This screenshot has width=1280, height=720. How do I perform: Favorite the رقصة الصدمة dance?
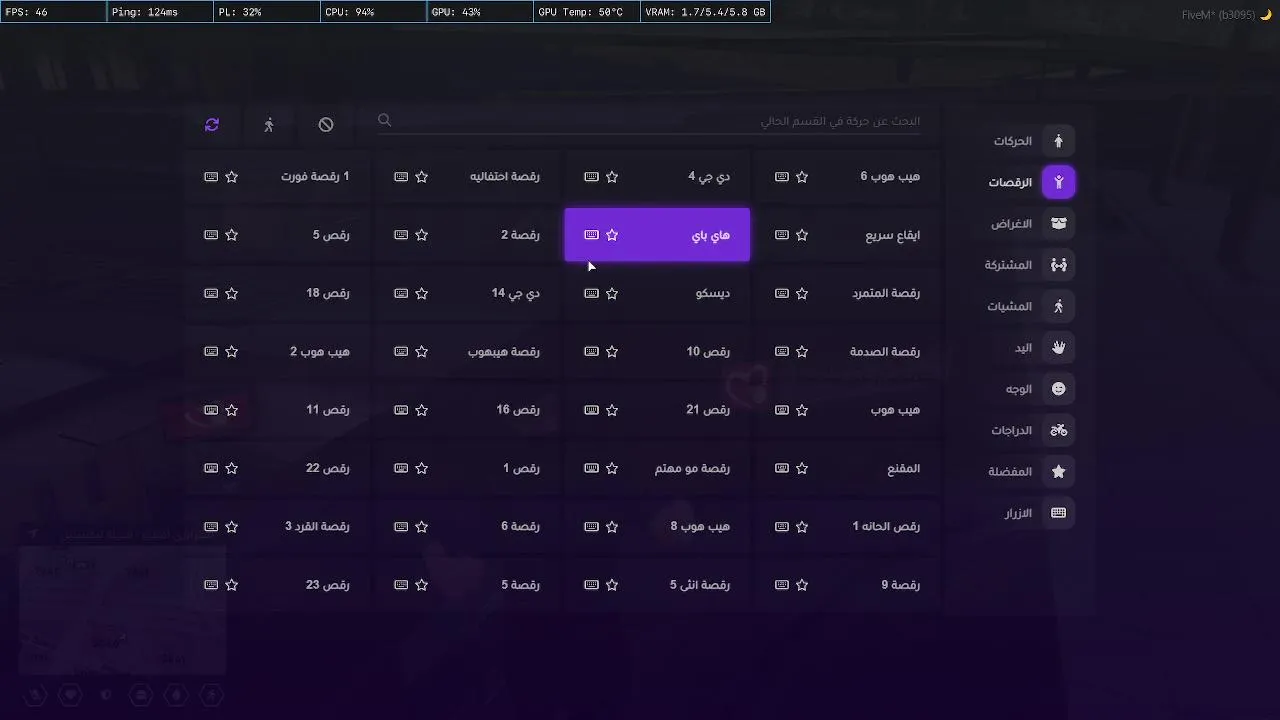coord(803,352)
